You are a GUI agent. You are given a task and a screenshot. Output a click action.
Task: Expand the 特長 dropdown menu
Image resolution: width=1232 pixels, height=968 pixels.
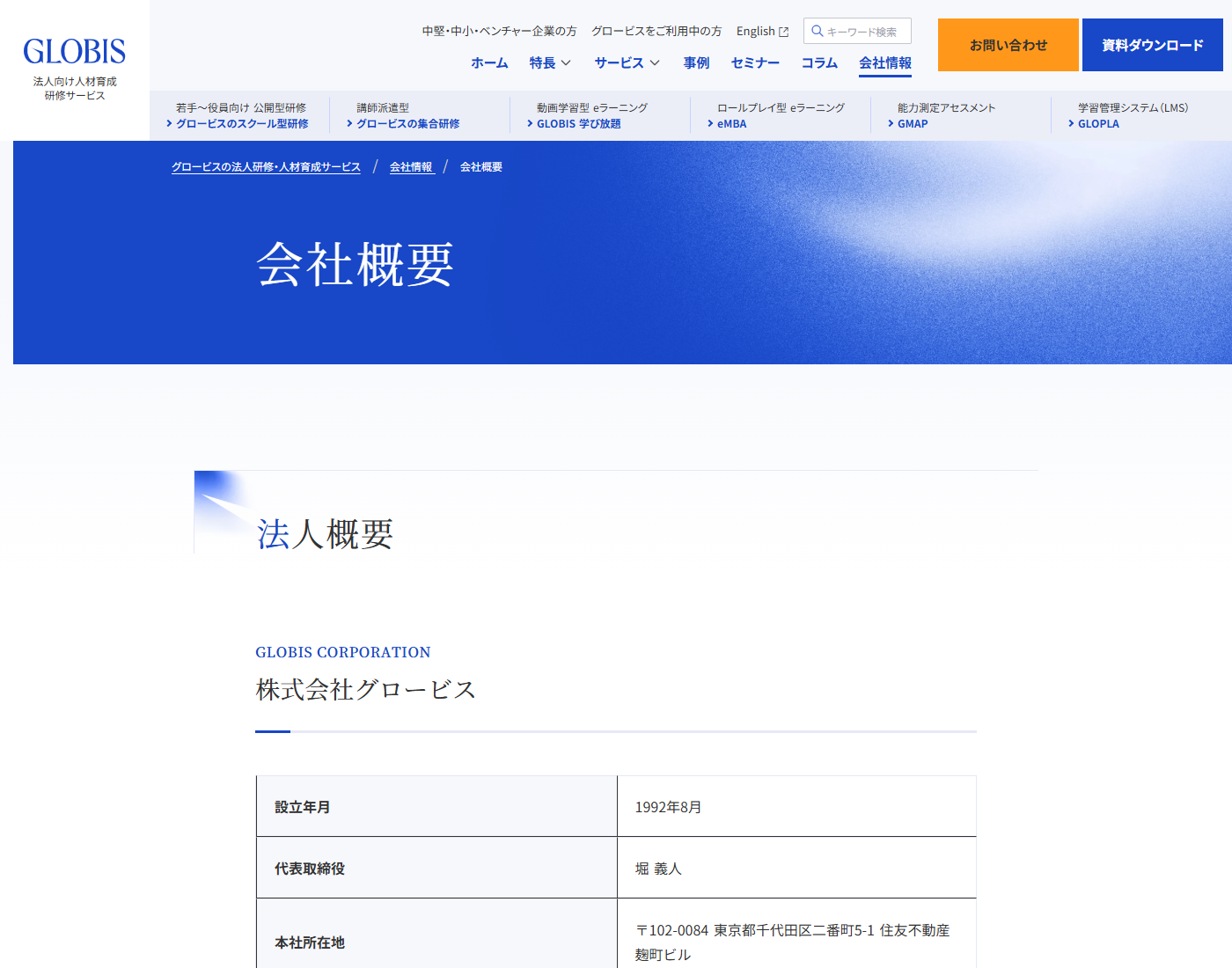[550, 62]
